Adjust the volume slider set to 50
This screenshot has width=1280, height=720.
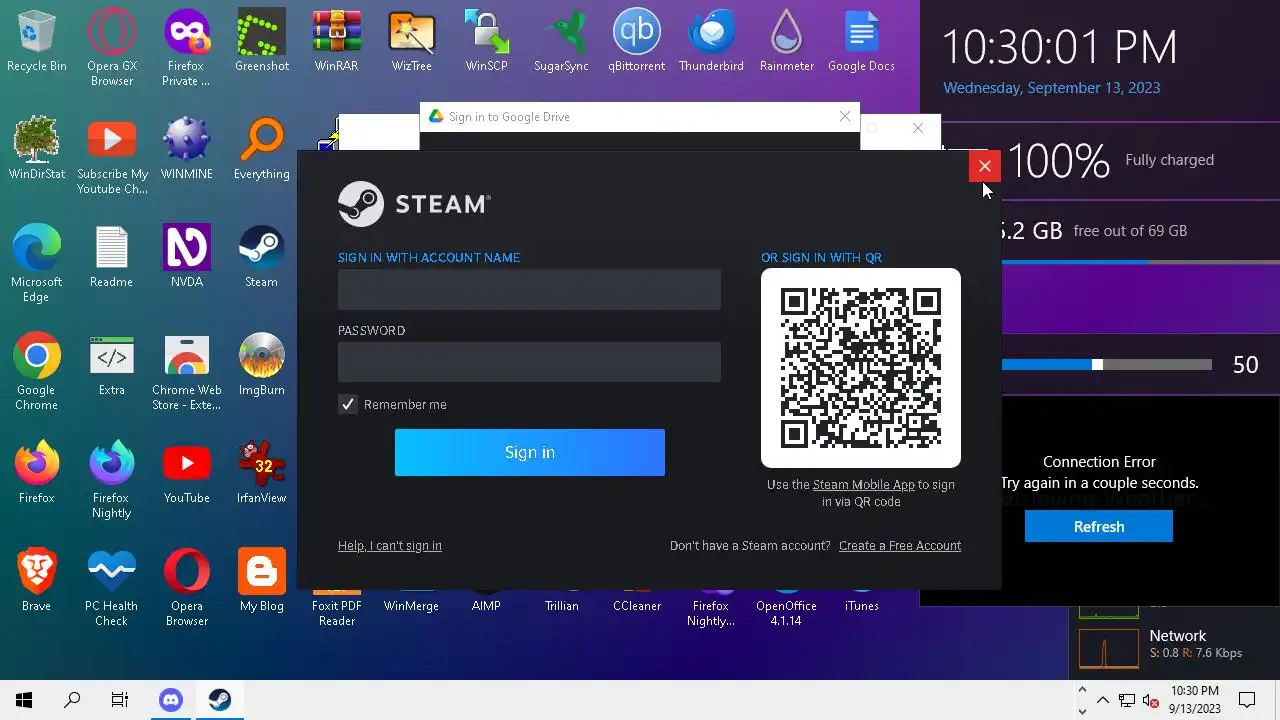point(1097,365)
